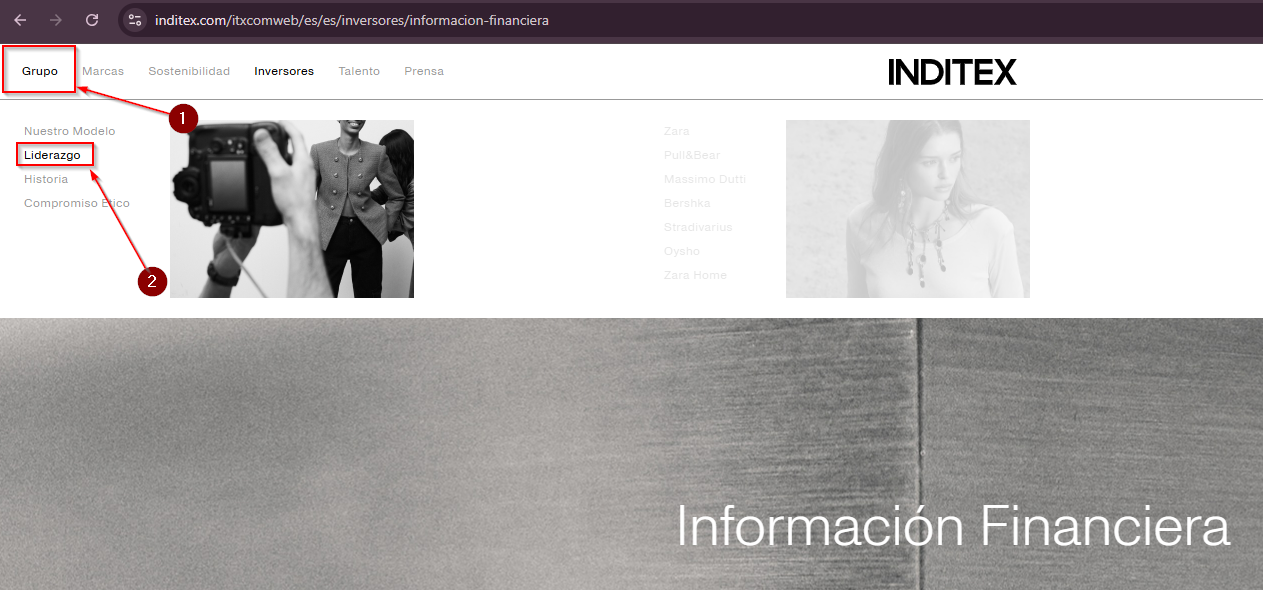The width and height of the screenshot is (1263, 590).
Task: Reload the page with refresh icon
Action: [x=92, y=20]
